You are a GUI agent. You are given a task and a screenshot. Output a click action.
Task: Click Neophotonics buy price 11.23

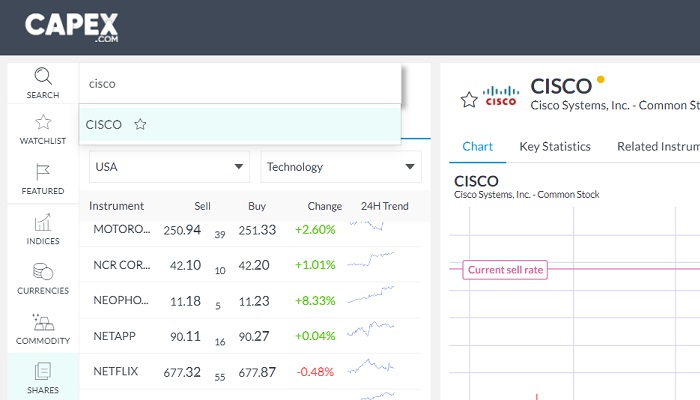[x=254, y=301]
